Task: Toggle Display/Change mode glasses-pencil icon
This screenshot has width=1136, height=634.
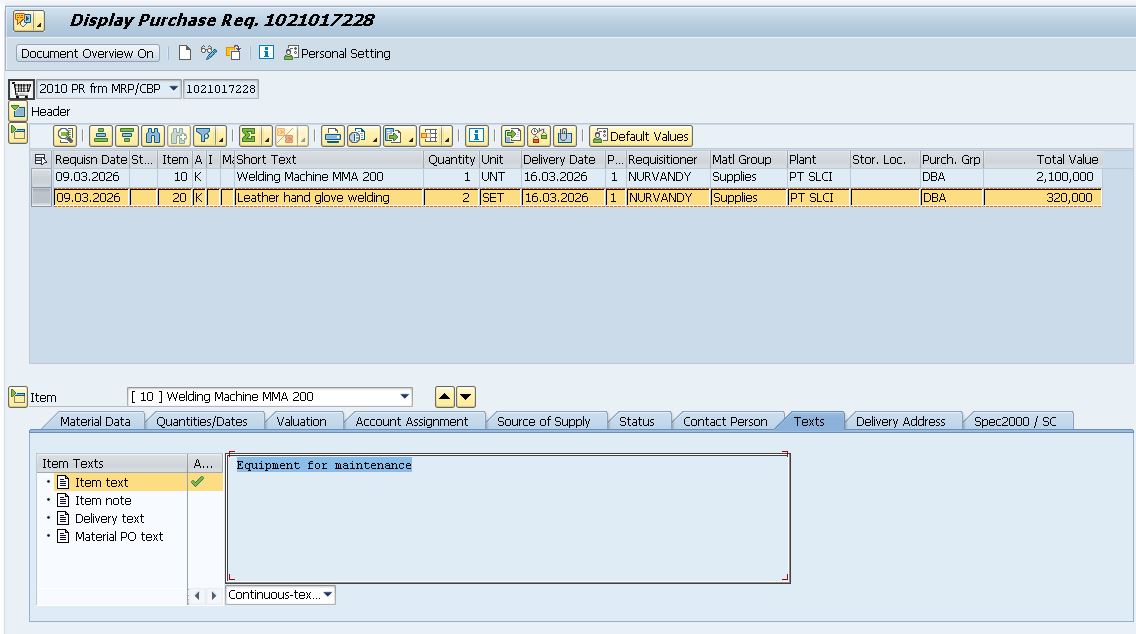Action: 209,53
